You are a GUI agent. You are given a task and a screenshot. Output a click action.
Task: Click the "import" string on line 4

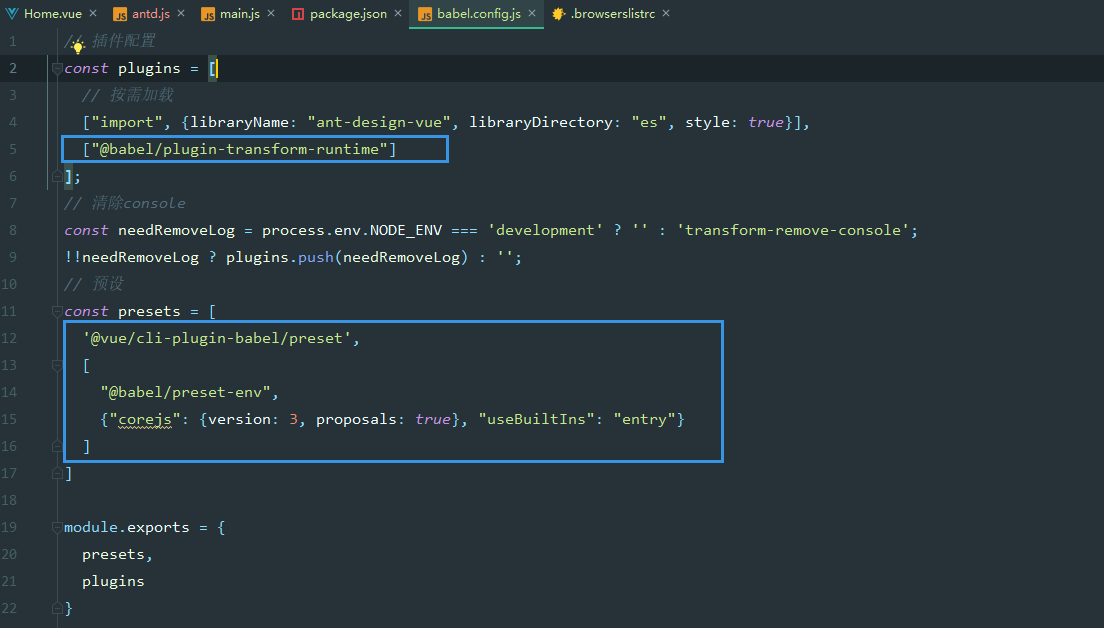127,123
